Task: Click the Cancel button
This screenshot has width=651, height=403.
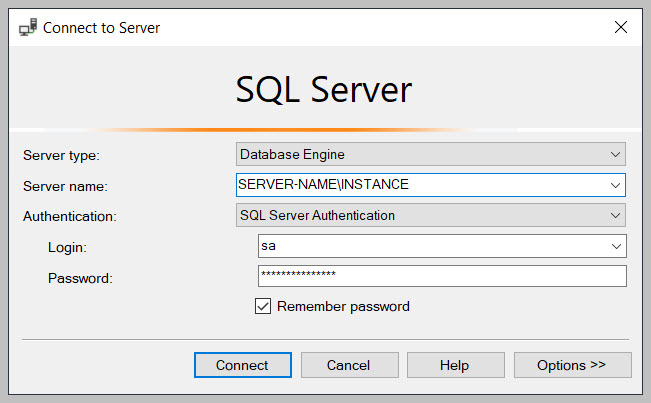Action: (x=350, y=365)
